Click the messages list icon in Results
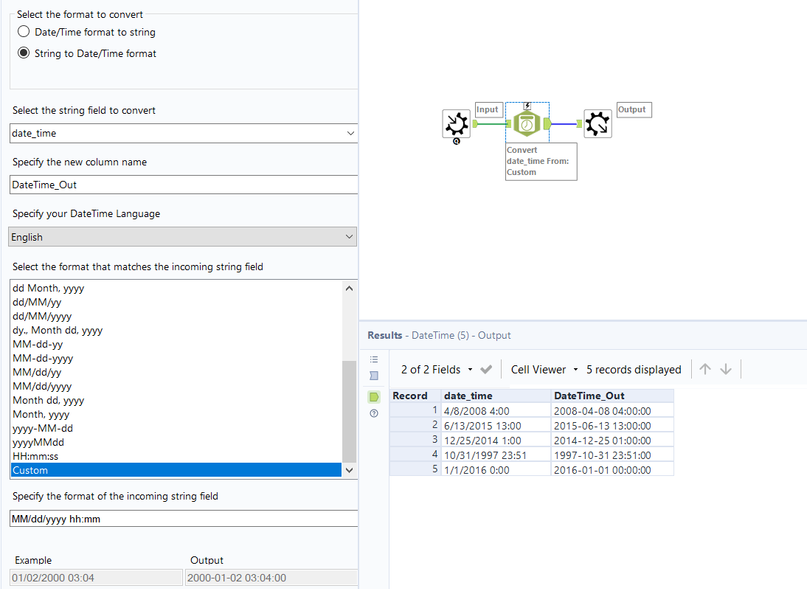The height and width of the screenshot is (589, 807). pyautogui.click(x=374, y=359)
